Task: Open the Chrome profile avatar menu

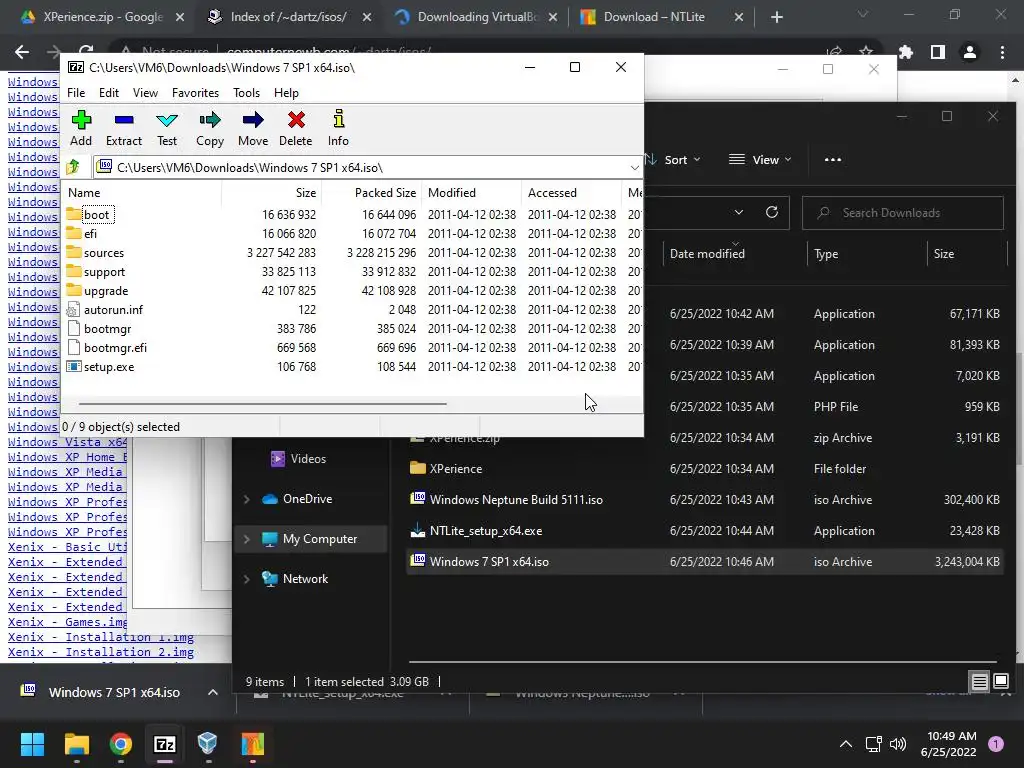Action: (970, 52)
